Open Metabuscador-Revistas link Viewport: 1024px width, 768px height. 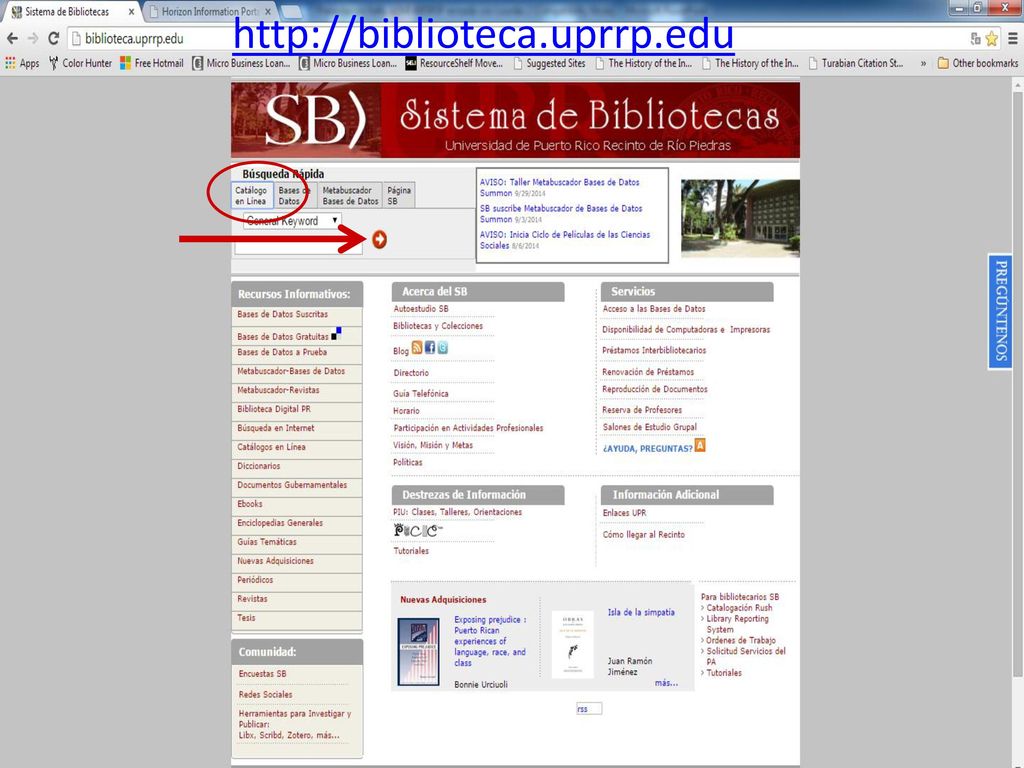pyautogui.click(x=278, y=390)
